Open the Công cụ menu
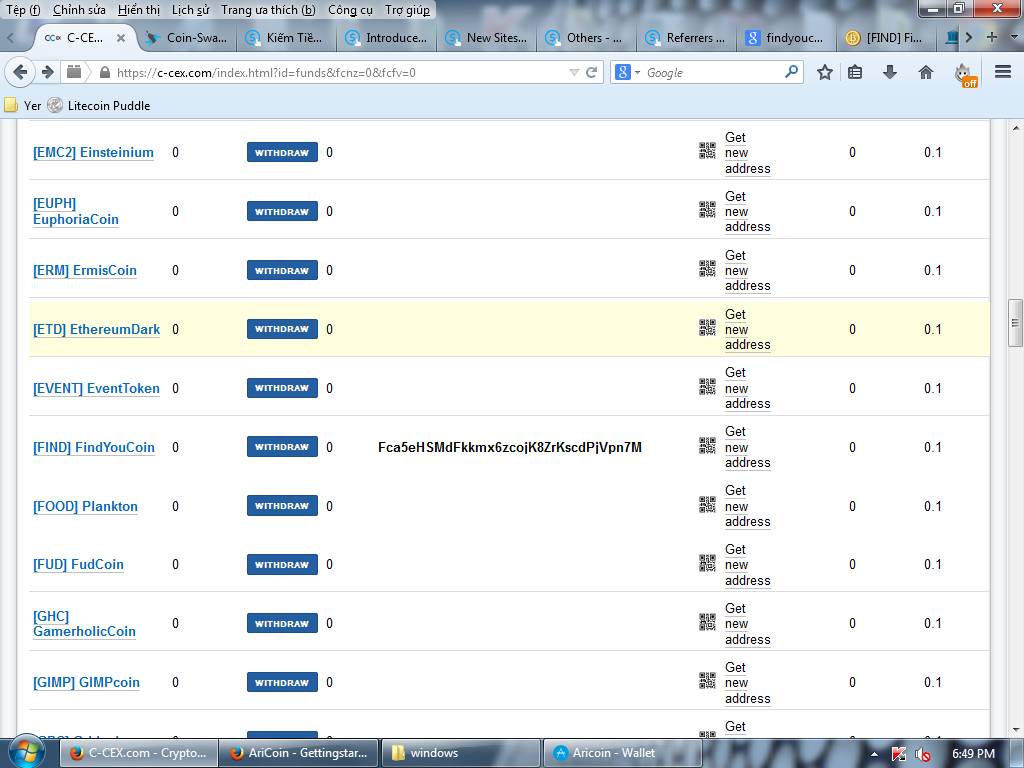 click(x=350, y=10)
